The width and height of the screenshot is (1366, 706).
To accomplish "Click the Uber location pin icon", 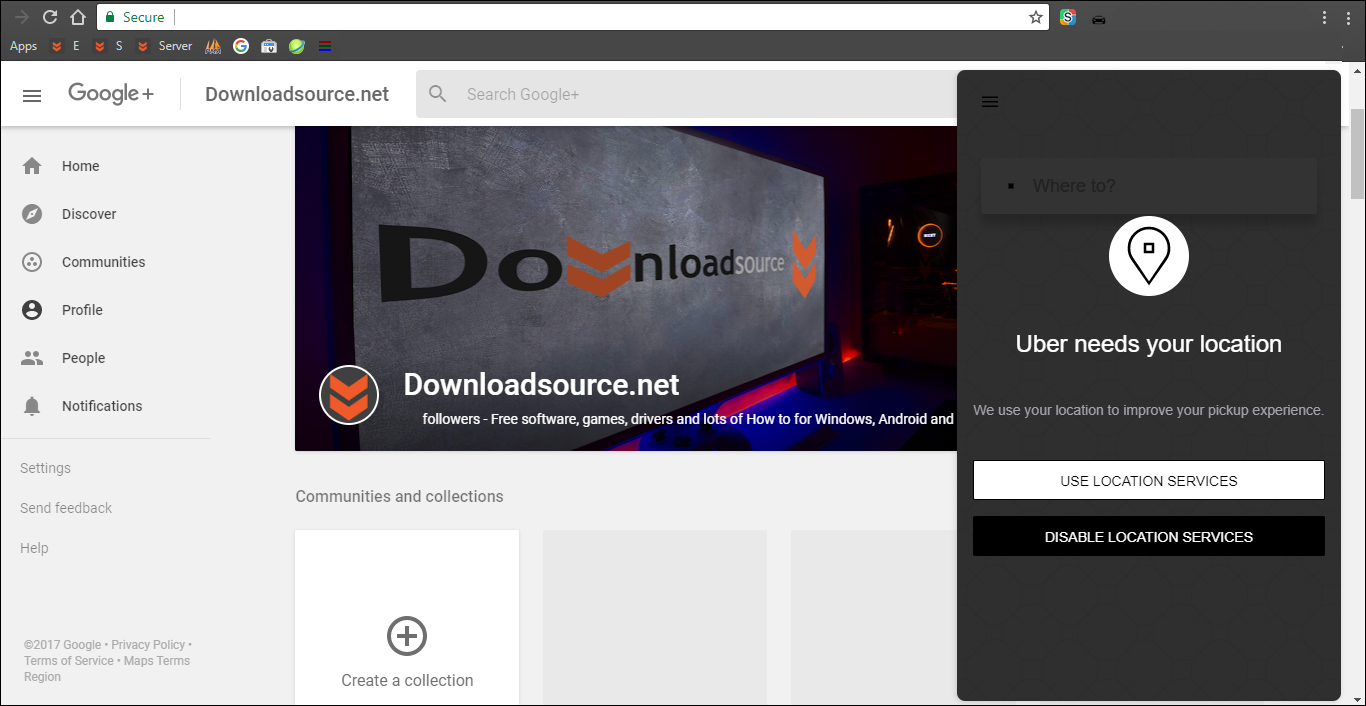I will tap(1149, 256).
